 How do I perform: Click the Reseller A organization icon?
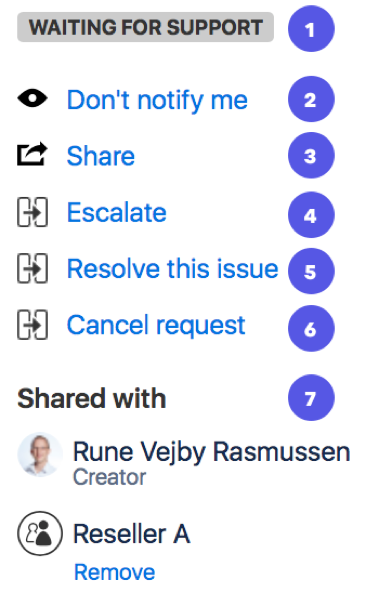[40, 533]
